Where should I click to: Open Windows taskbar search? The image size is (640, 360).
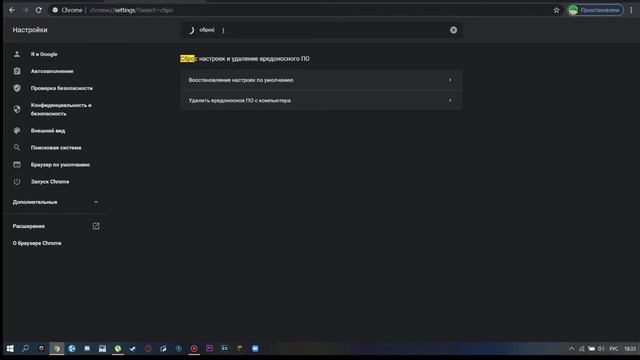[x=25, y=348]
